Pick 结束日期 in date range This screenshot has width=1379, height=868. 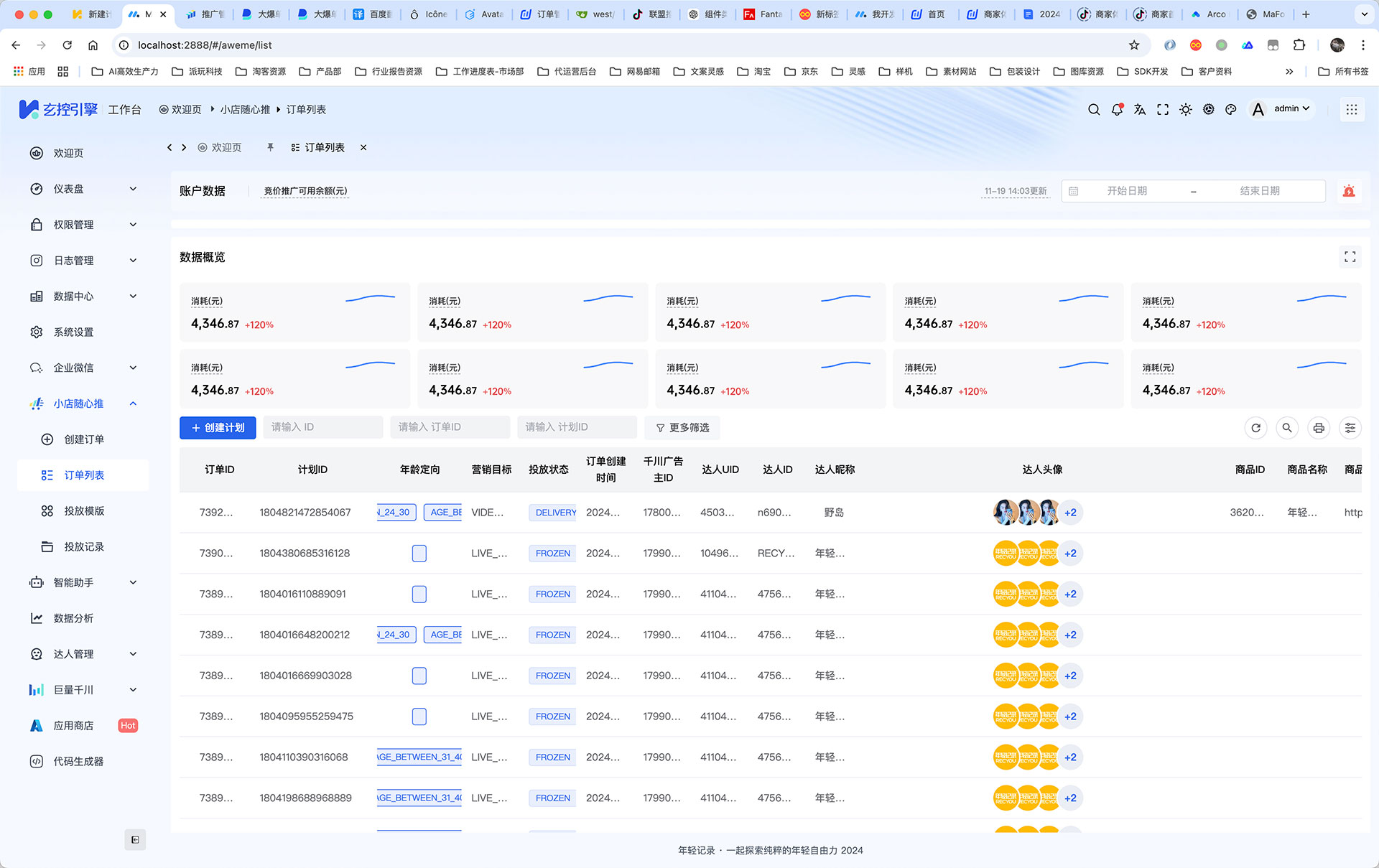pyautogui.click(x=1259, y=191)
